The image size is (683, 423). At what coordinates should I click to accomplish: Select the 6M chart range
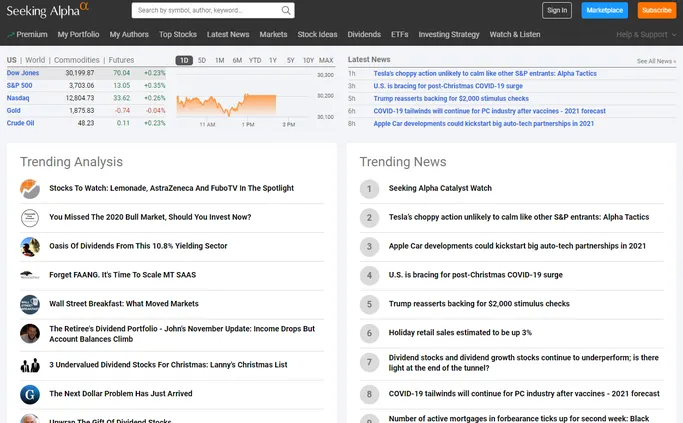click(x=237, y=60)
